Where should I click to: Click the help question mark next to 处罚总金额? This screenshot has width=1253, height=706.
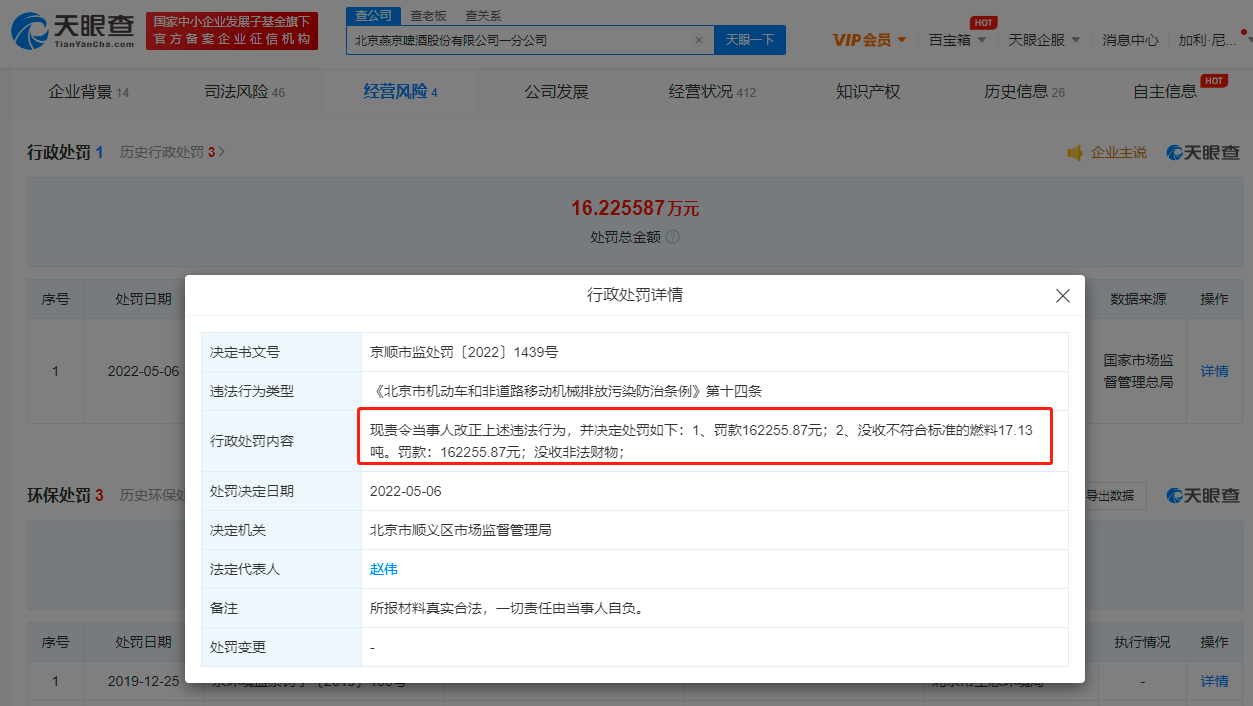click(x=673, y=237)
